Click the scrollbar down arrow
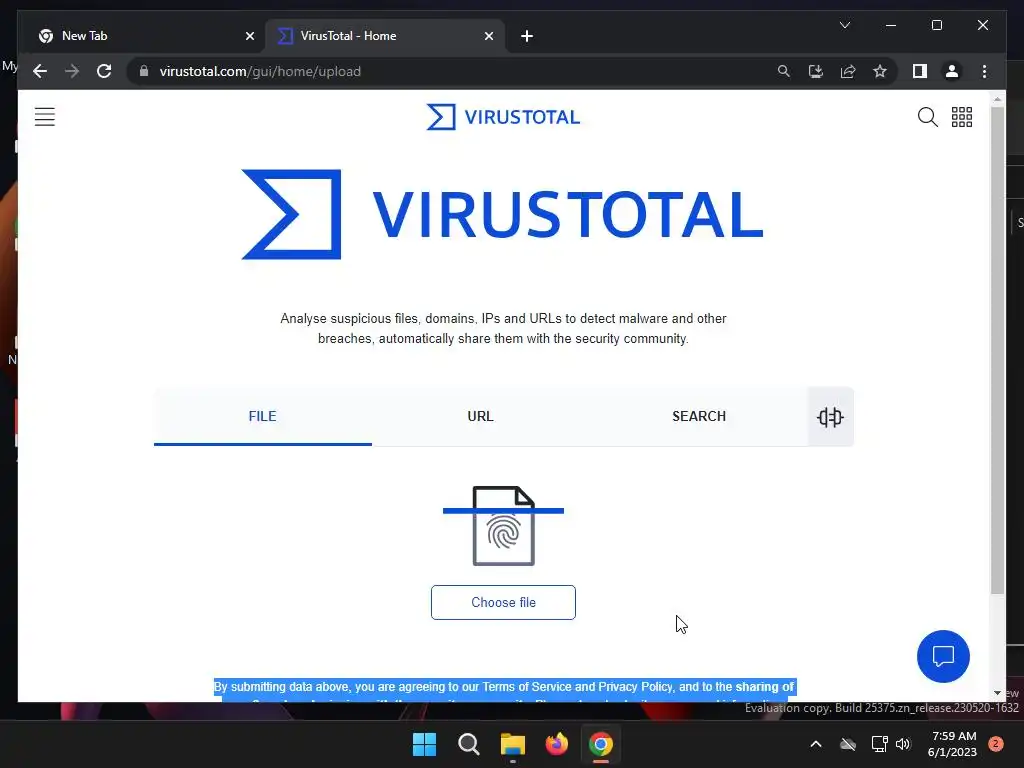This screenshot has height=768, width=1024. click(x=997, y=693)
